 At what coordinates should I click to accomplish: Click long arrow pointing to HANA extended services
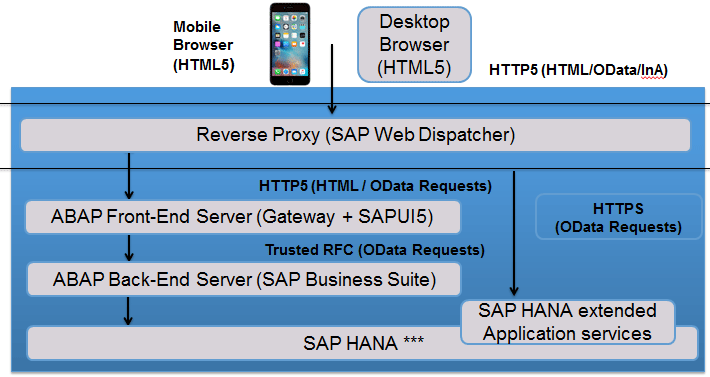click(514, 234)
